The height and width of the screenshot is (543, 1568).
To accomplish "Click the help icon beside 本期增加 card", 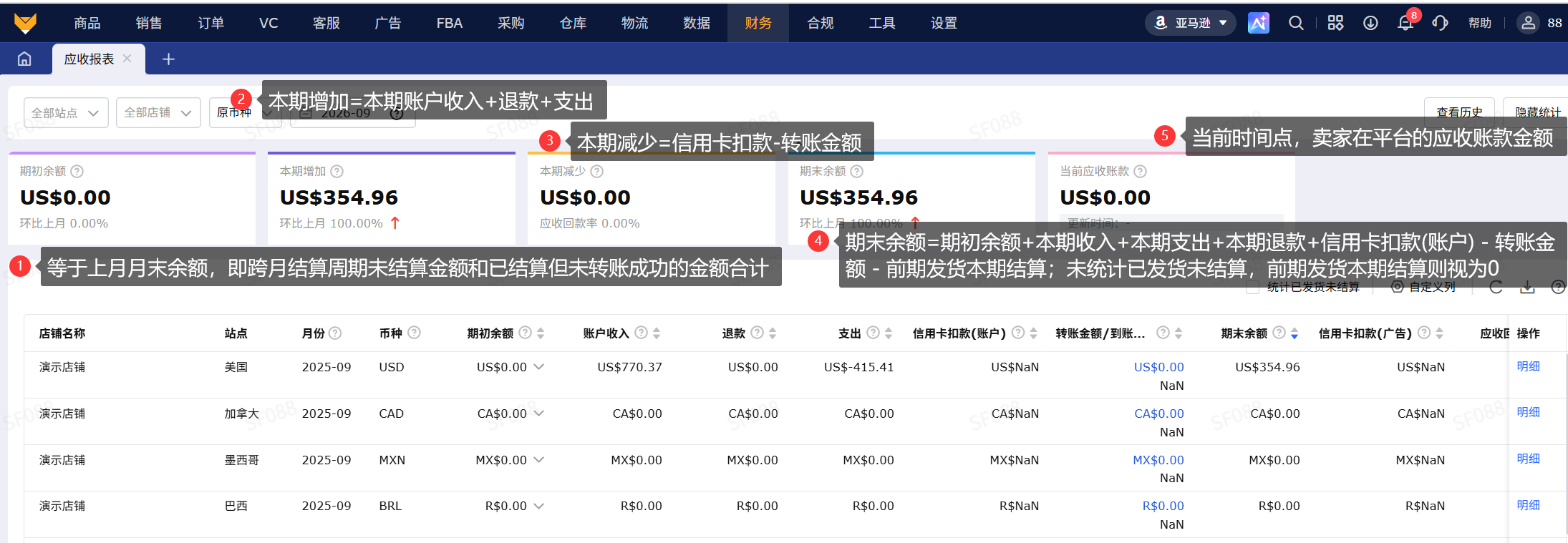I will coord(337,171).
